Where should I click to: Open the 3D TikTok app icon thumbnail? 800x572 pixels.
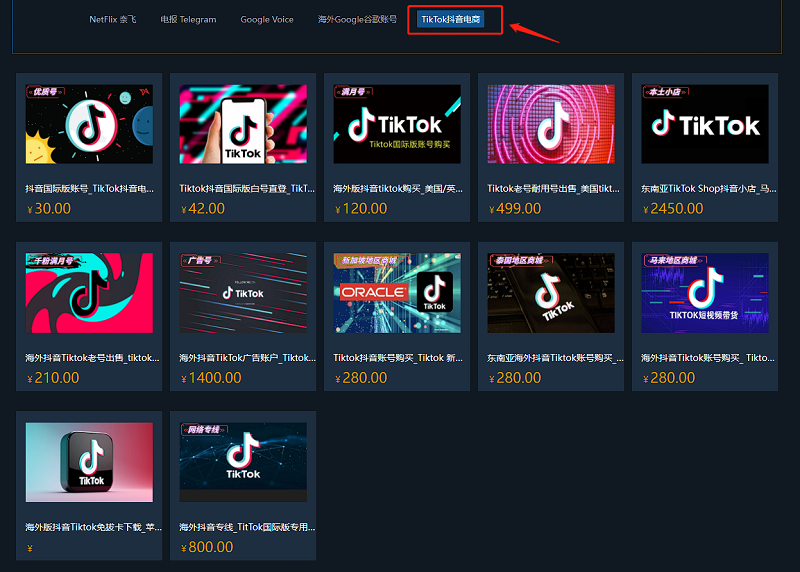89,462
